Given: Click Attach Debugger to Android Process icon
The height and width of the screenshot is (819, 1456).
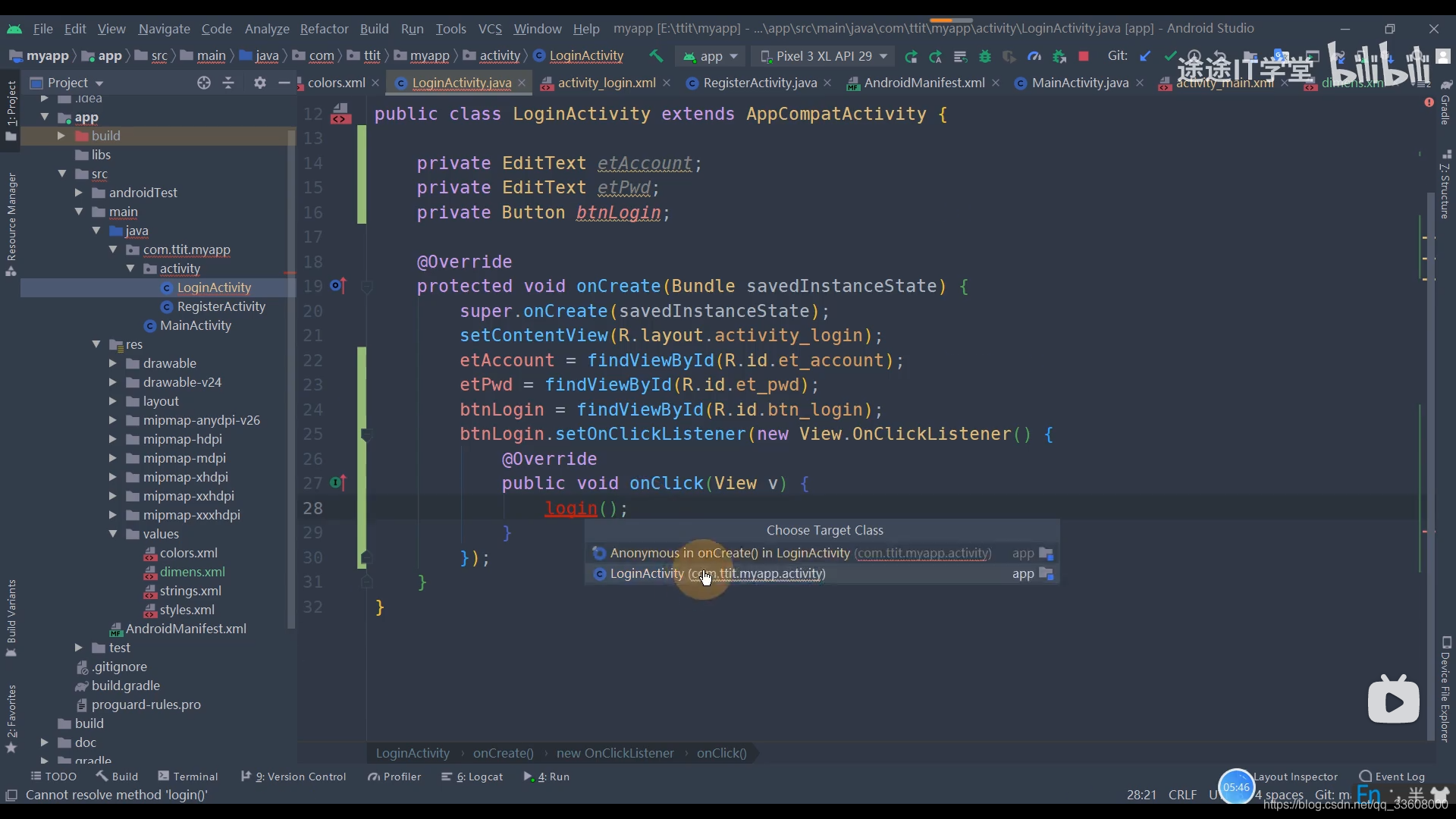Looking at the screenshot, I should pyautogui.click(x=1059, y=56).
